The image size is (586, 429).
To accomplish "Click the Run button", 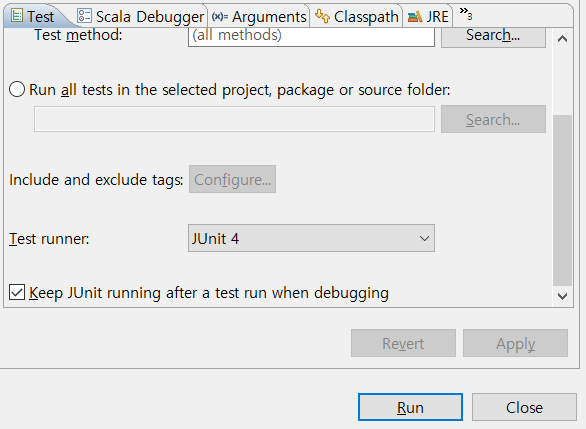I will pyautogui.click(x=410, y=407).
